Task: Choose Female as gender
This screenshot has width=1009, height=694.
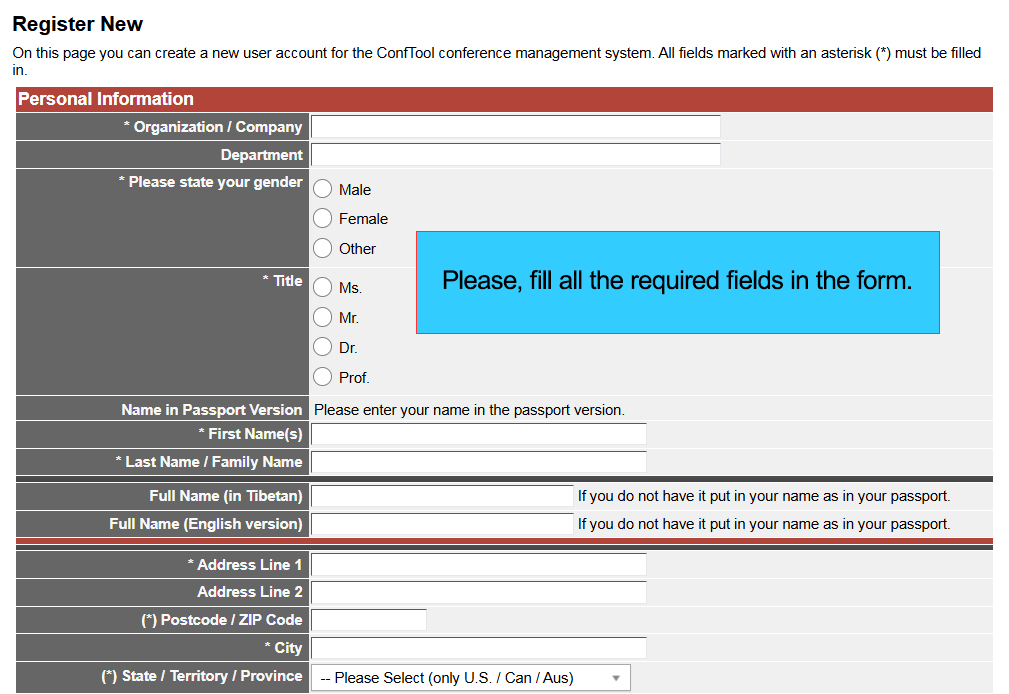Action: coord(323,218)
